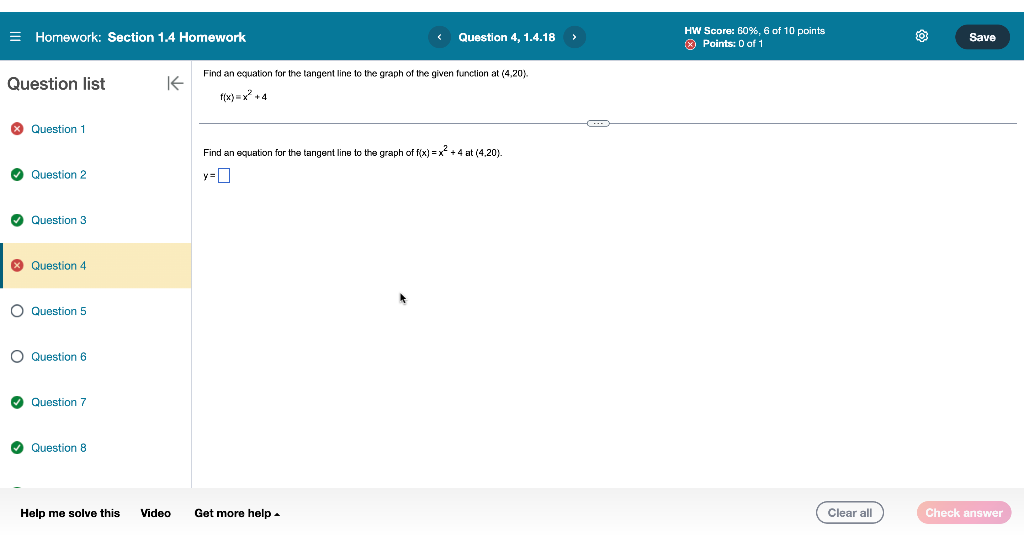Expand Get more help menu

coord(237,513)
